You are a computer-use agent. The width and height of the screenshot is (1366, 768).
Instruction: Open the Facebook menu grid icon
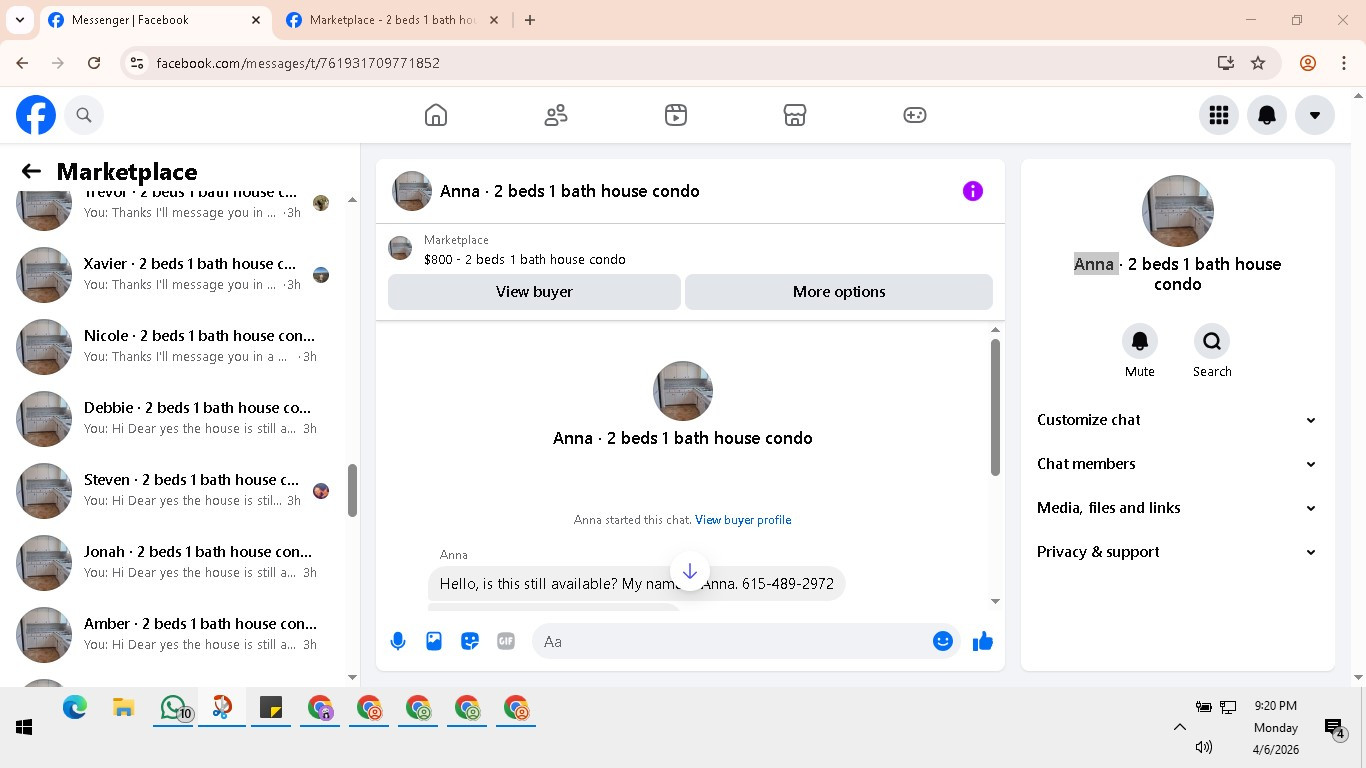[1219, 115]
